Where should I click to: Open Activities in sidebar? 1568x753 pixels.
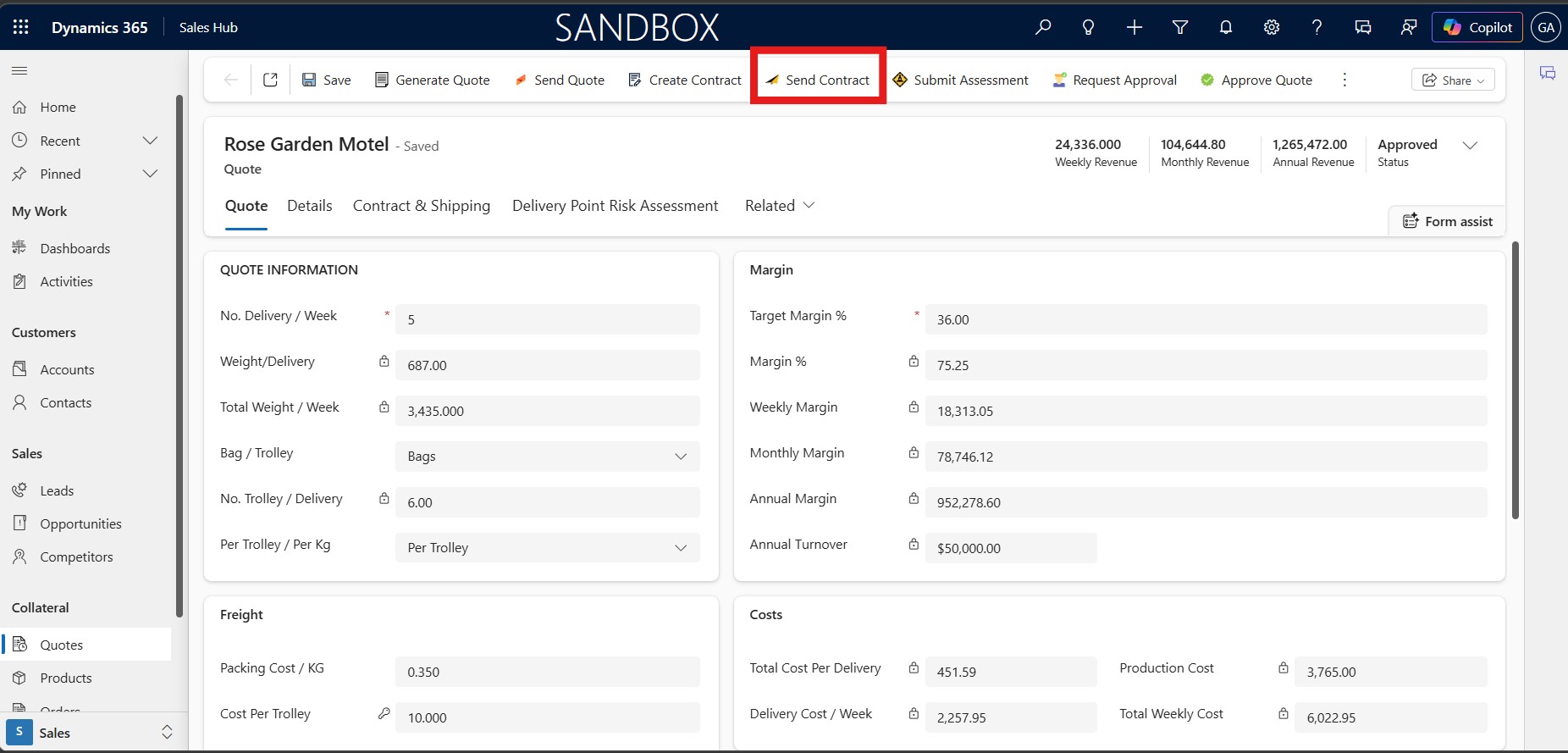(86, 281)
